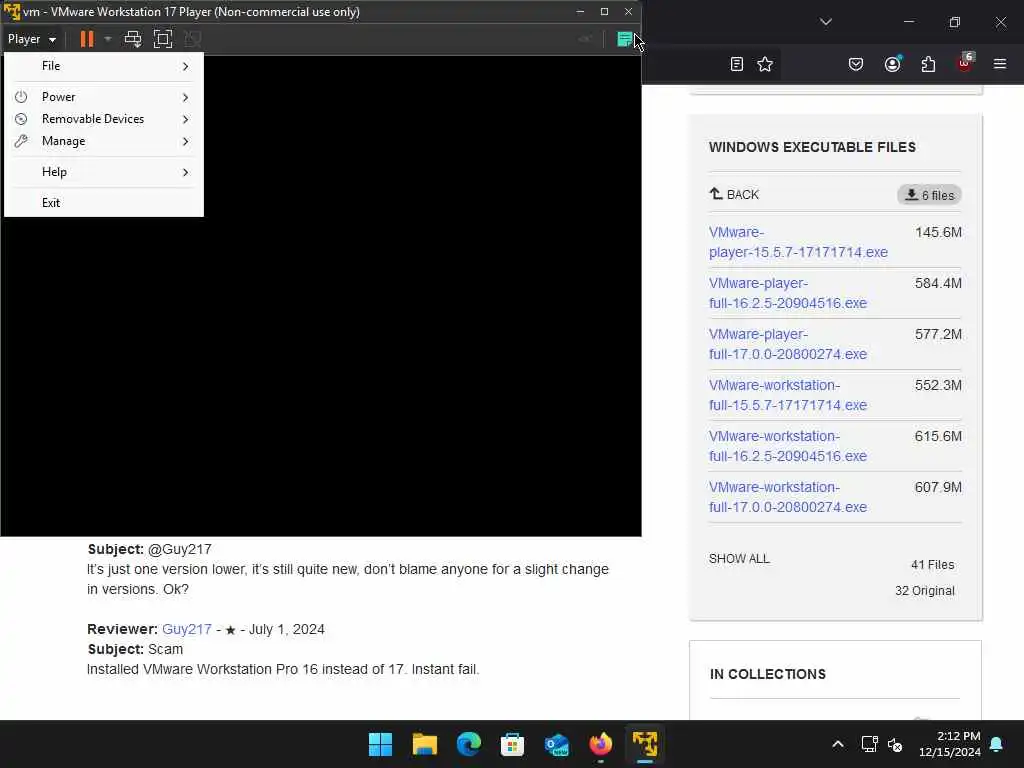Open reviewer Guy217's profile link
The image size is (1024, 768).
187,629
